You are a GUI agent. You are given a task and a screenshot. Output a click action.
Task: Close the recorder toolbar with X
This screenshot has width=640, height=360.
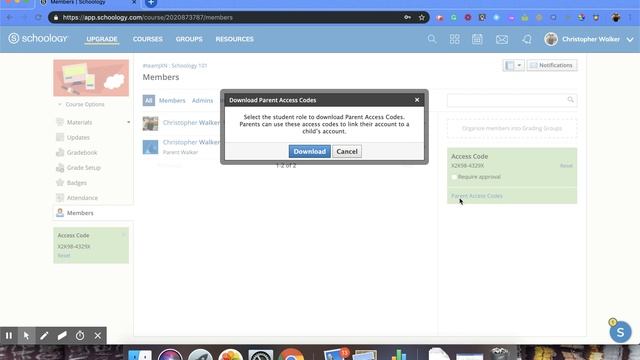point(98,336)
